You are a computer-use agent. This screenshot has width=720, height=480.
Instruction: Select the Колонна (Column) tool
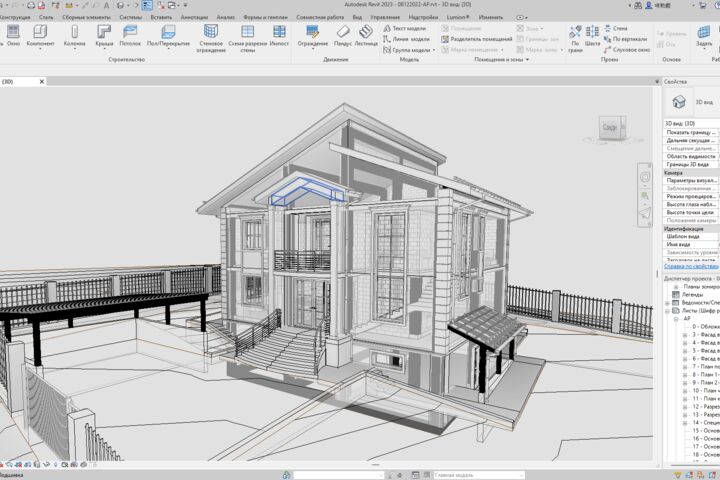point(74,35)
